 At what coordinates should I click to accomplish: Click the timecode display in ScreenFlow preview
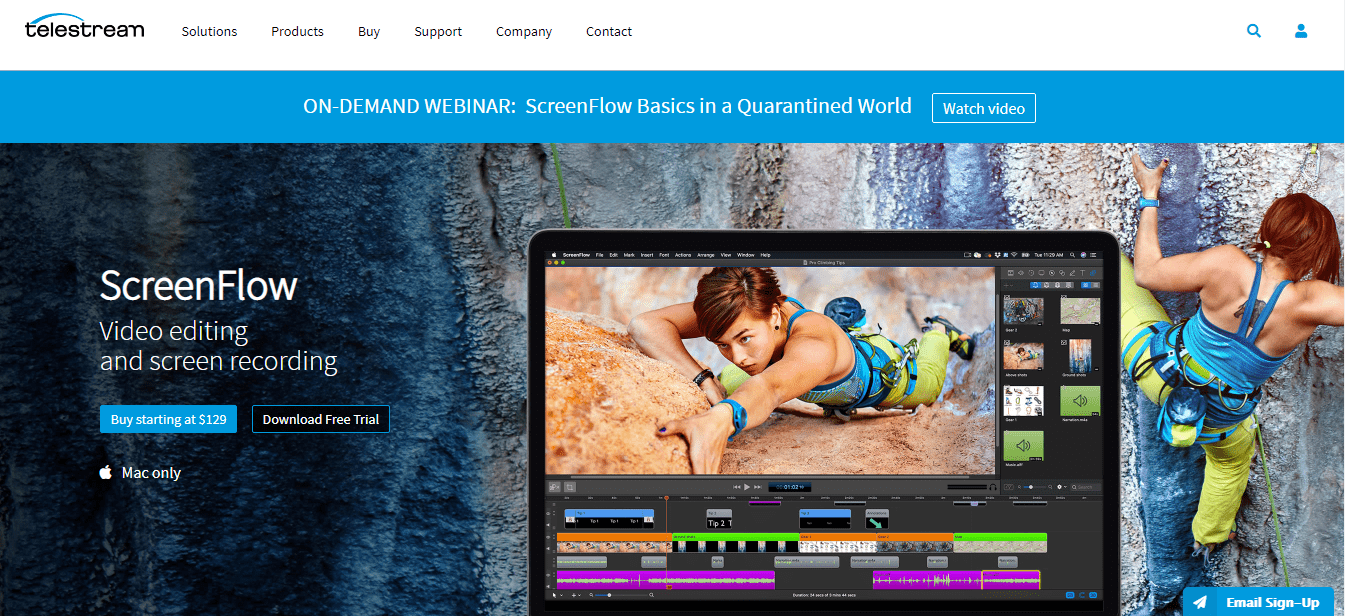791,487
